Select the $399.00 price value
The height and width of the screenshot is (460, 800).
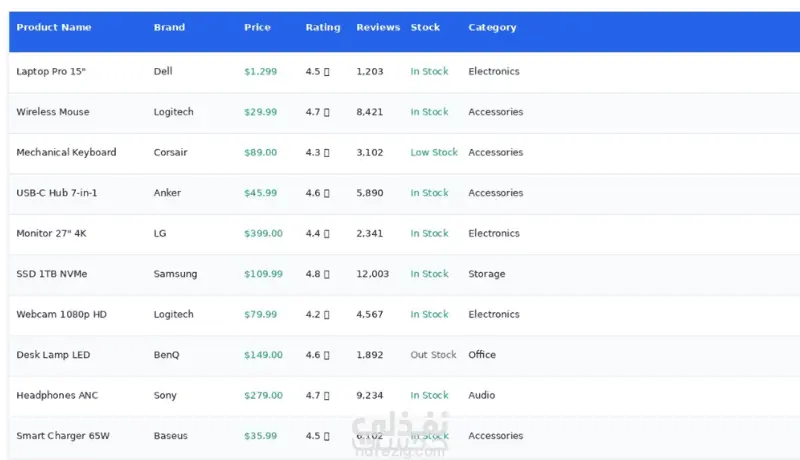point(263,233)
